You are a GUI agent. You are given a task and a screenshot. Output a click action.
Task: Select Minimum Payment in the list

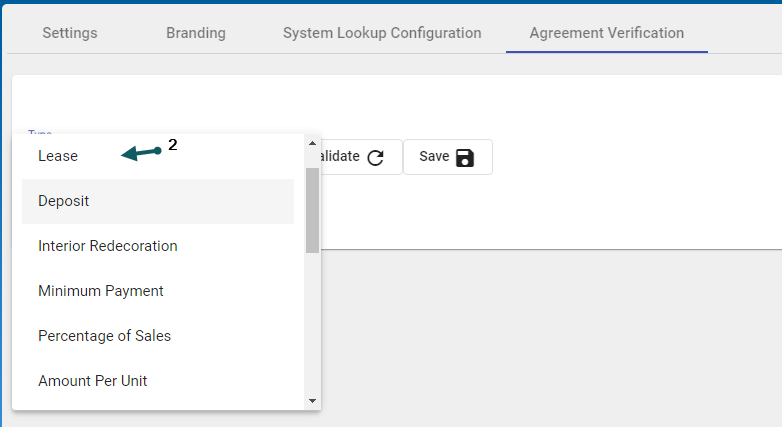[x=101, y=291]
